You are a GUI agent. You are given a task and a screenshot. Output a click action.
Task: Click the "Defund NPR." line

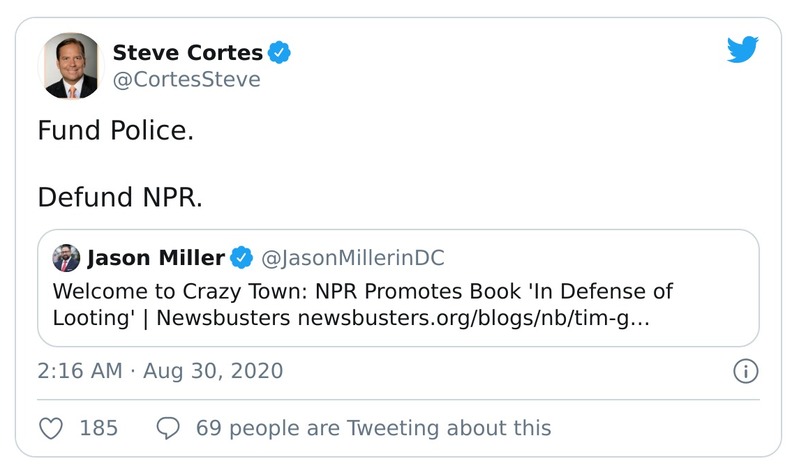click(120, 196)
